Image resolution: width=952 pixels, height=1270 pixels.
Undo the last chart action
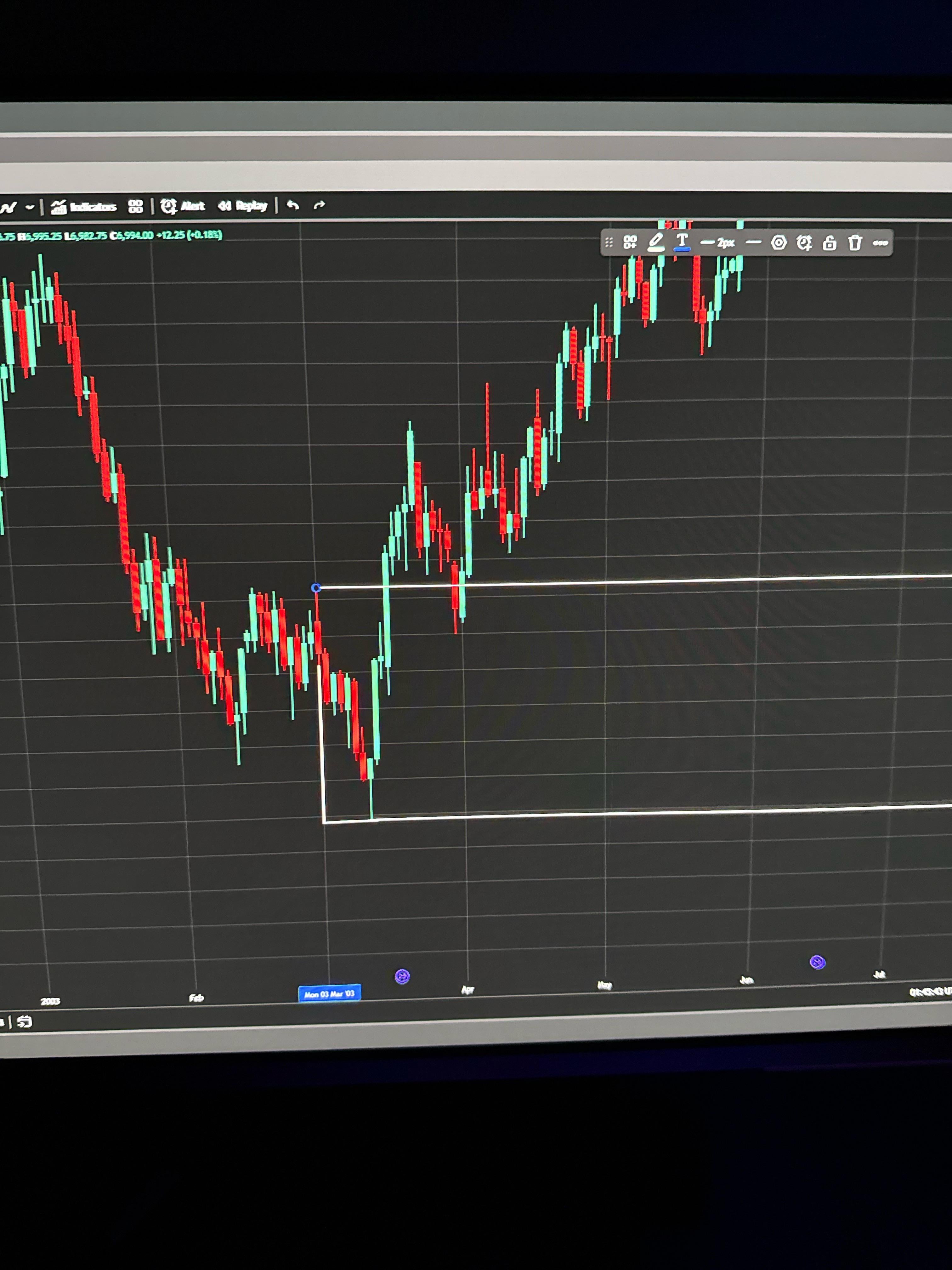click(293, 205)
